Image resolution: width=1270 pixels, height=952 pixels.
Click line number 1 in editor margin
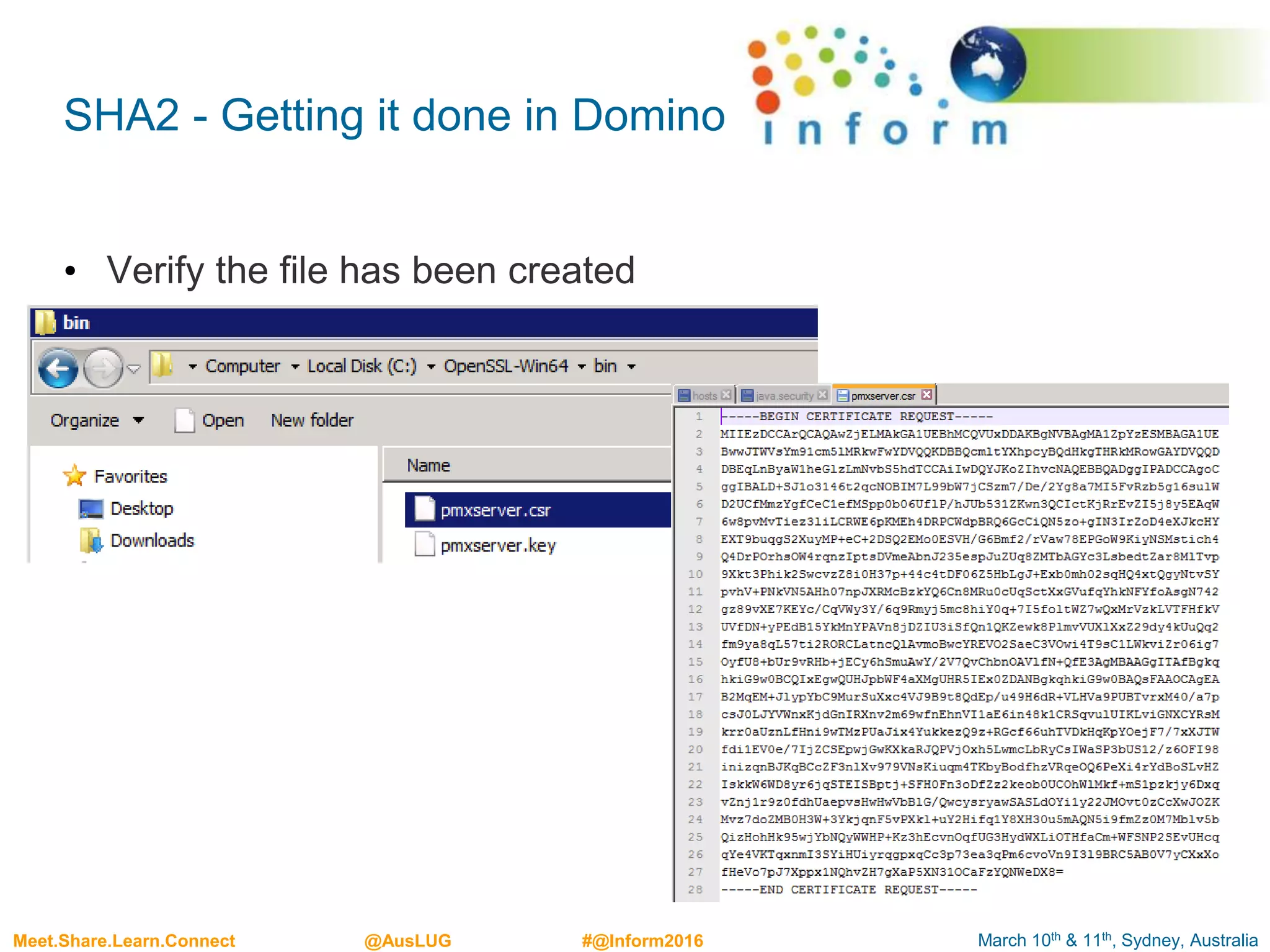699,416
